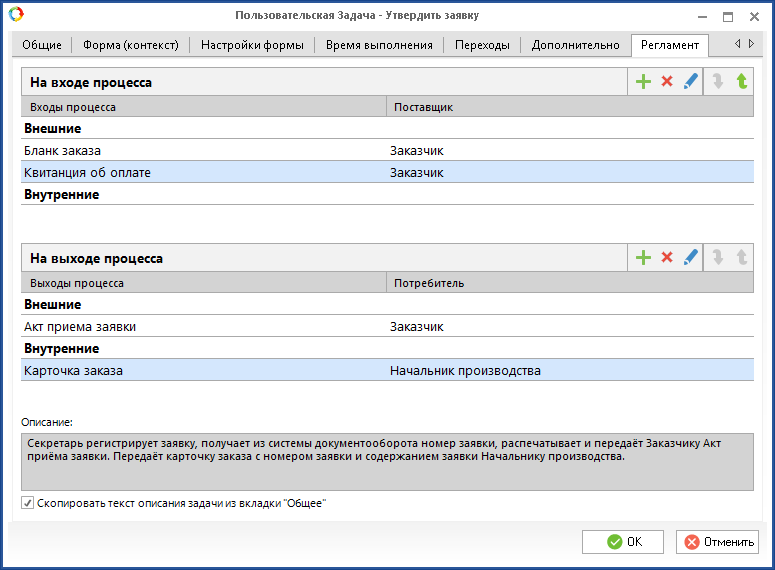This screenshot has width=775, height=570.
Task: Move process input down in list
Action: click(x=717, y=82)
